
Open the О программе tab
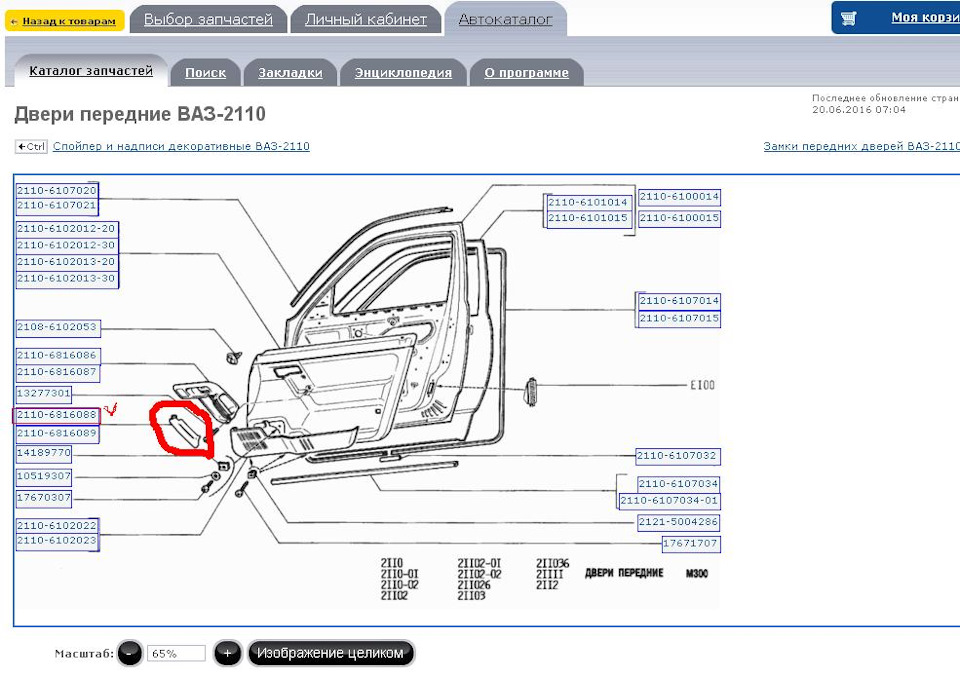coord(526,72)
